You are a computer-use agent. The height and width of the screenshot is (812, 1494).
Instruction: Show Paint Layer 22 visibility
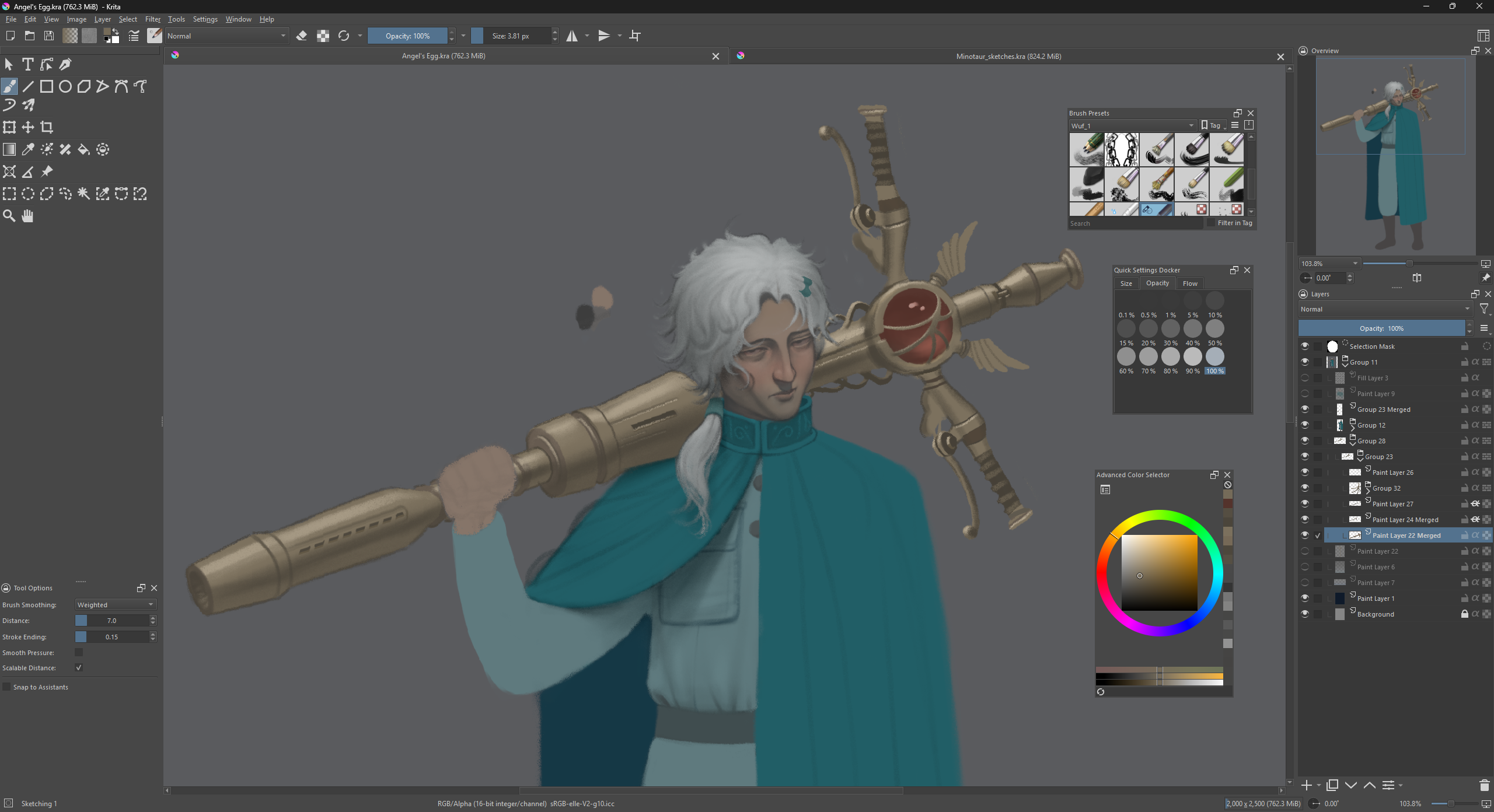1305,551
